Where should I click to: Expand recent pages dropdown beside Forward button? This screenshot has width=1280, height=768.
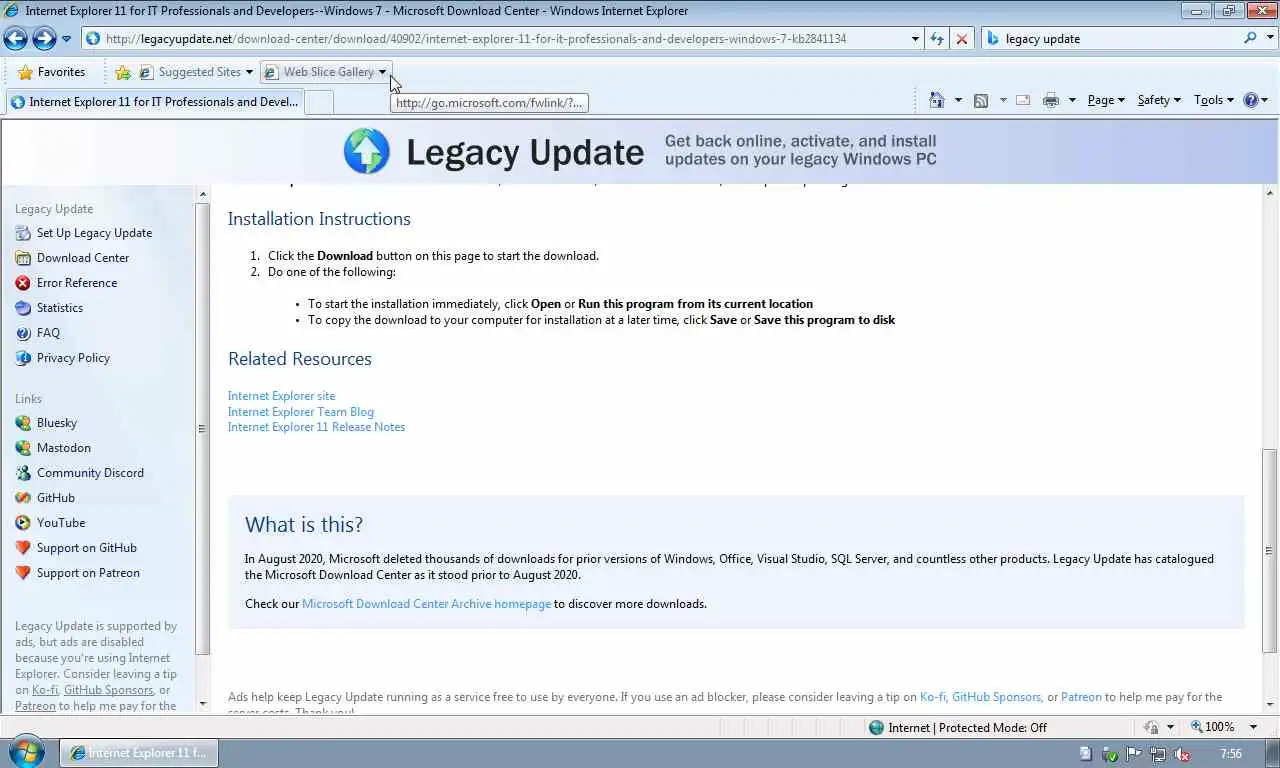click(66, 39)
